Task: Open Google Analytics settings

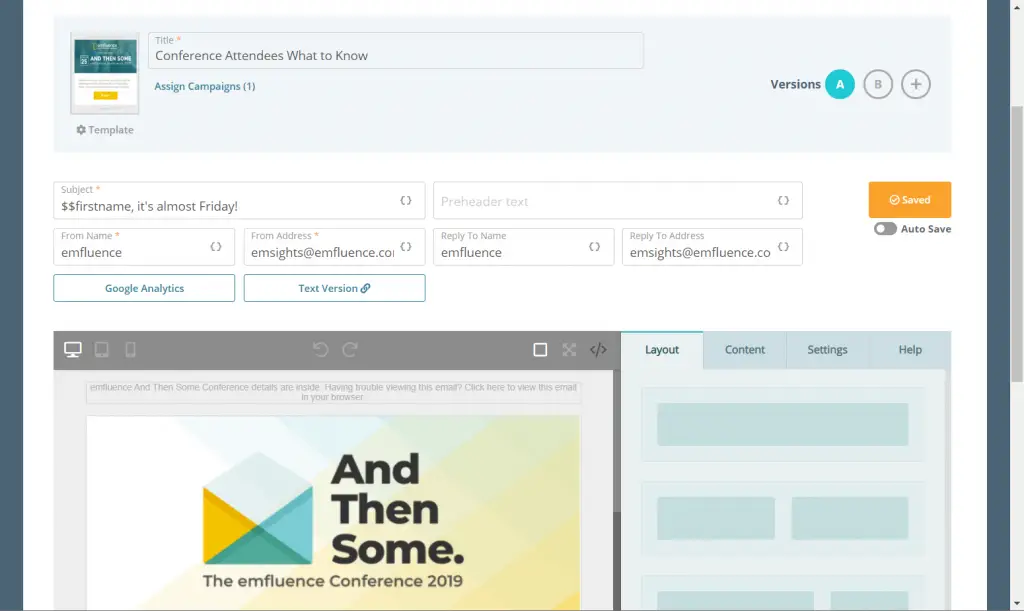Action: (x=144, y=288)
